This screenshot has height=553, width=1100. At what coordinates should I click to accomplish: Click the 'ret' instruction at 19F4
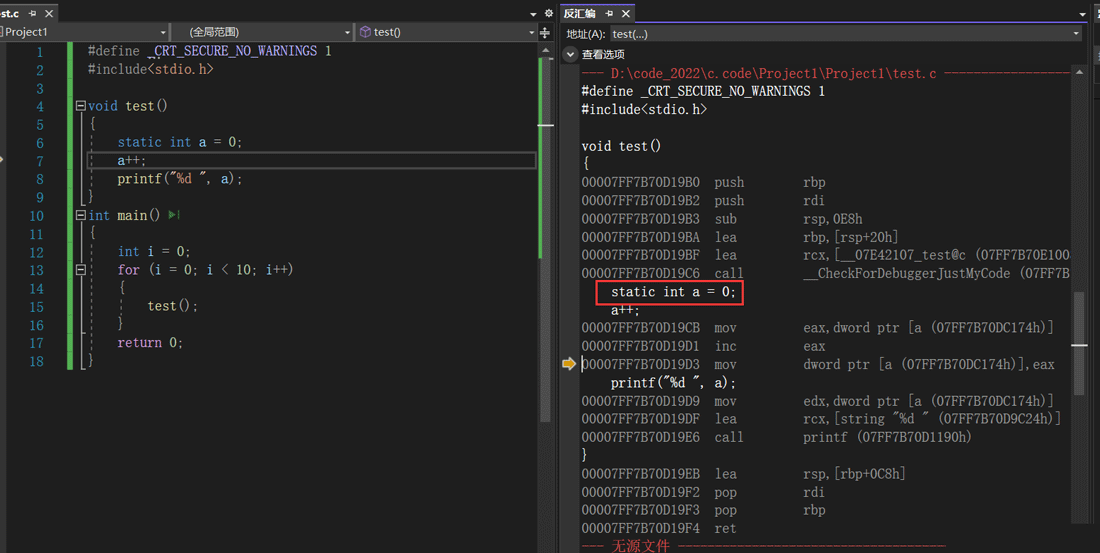tap(659, 528)
